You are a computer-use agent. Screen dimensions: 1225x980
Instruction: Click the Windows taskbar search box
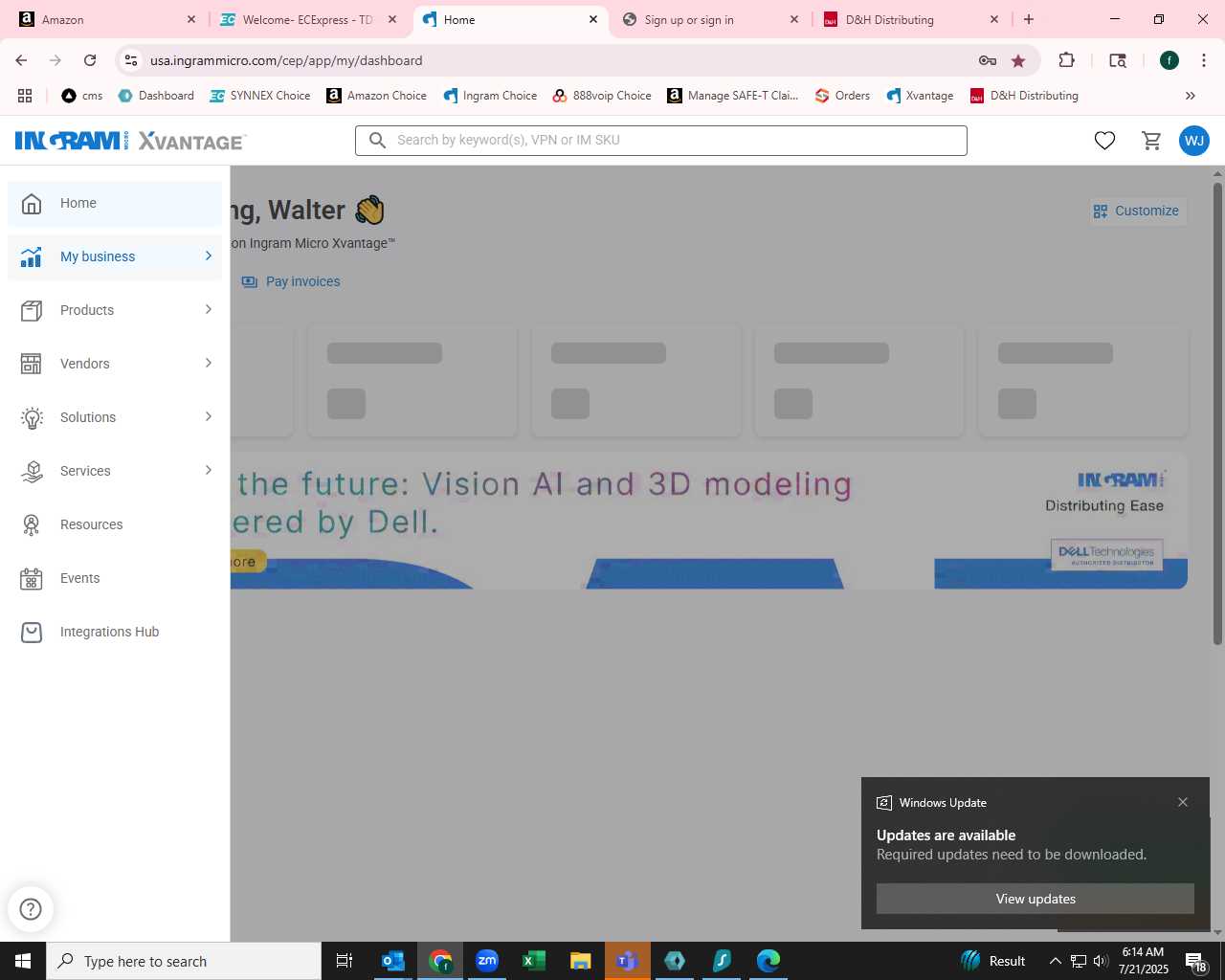click(184, 961)
